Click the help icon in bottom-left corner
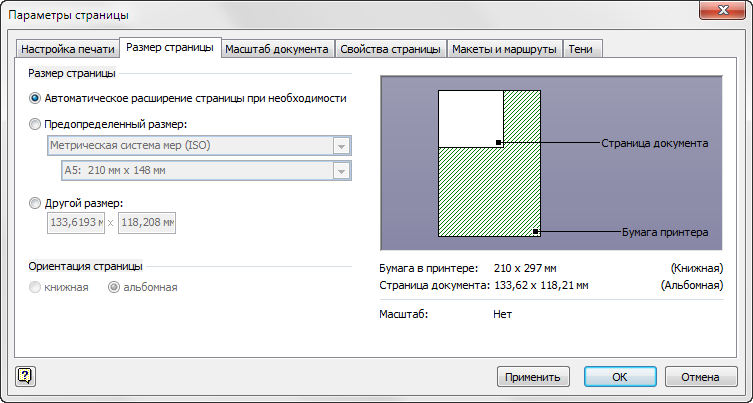The height and width of the screenshot is (403, 753). pyautogui.click(x=25, y=376)
